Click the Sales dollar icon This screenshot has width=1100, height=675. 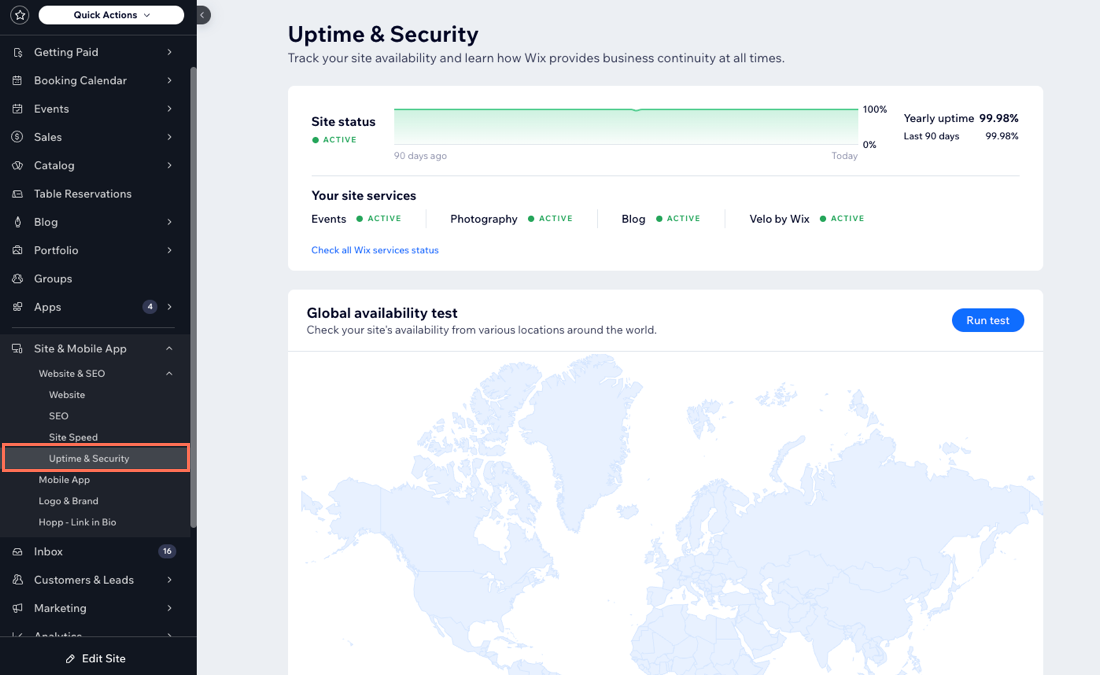click(18, 138)
